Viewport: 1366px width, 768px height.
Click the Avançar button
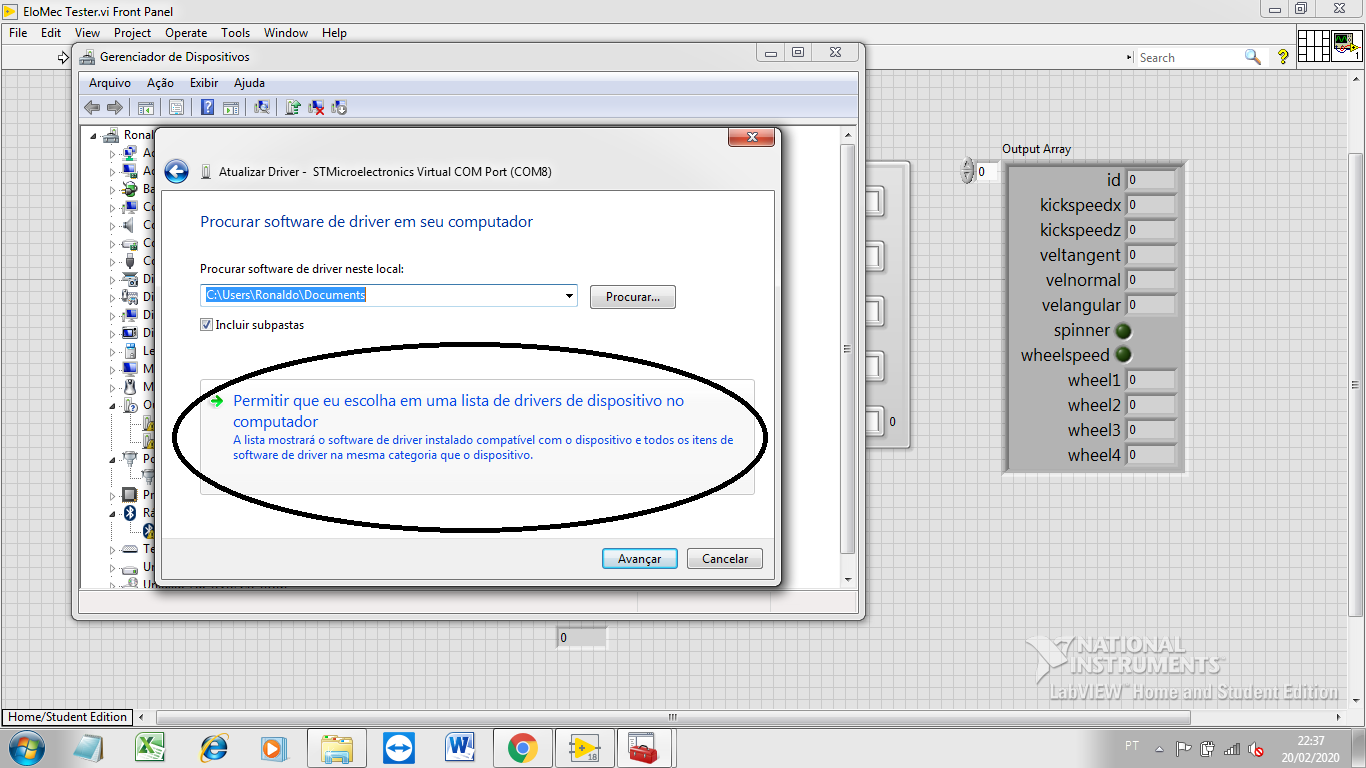click(640, 559)
